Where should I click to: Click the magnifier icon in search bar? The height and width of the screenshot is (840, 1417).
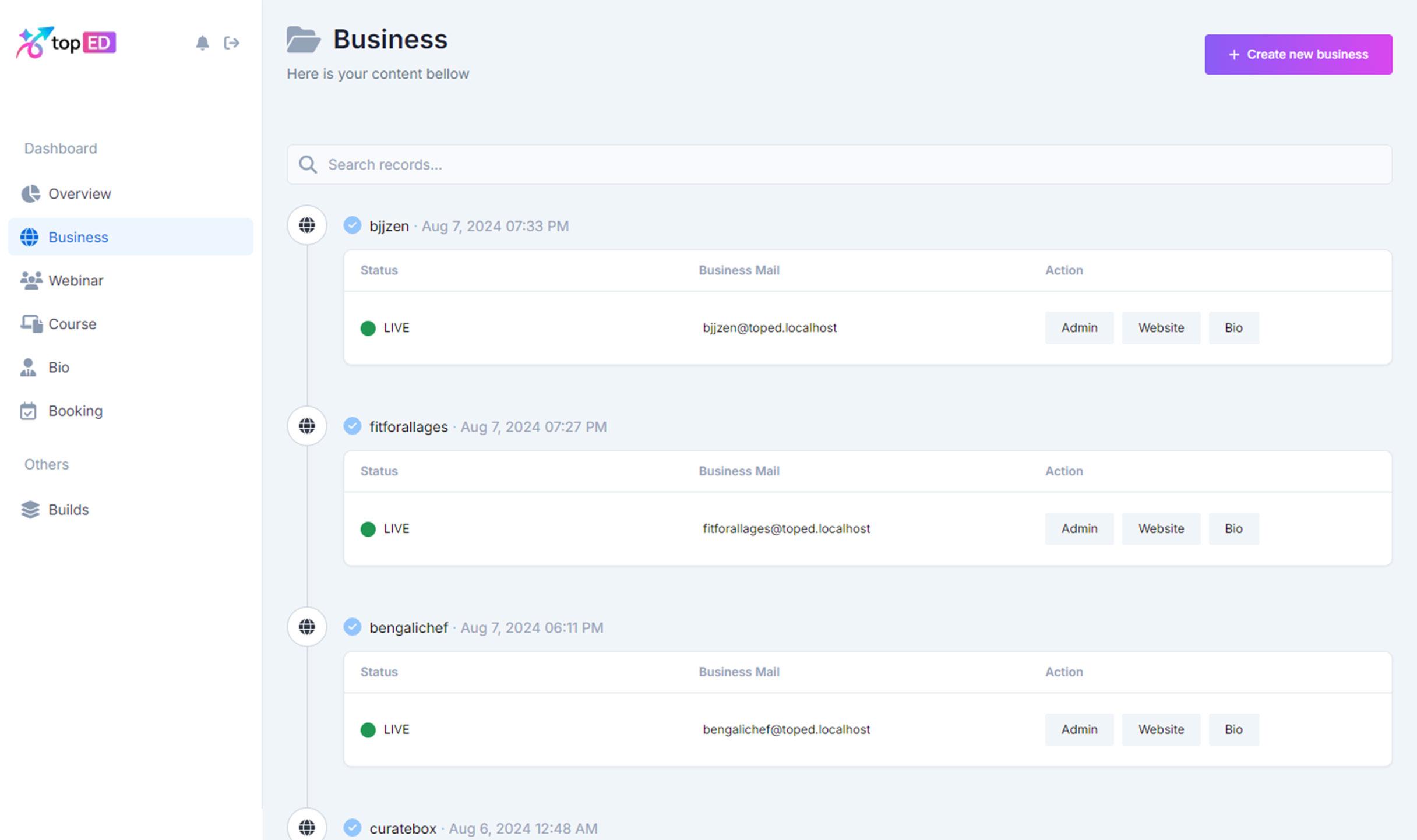tap(308, 165)
